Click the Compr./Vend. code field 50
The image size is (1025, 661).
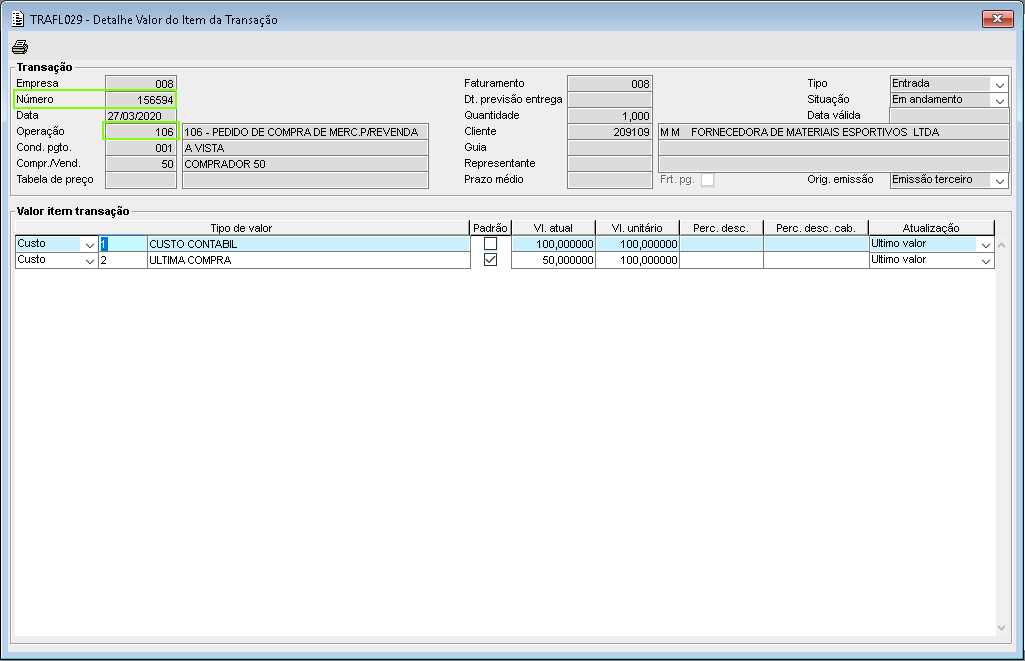pyautogui.click(x=141, y=164)
